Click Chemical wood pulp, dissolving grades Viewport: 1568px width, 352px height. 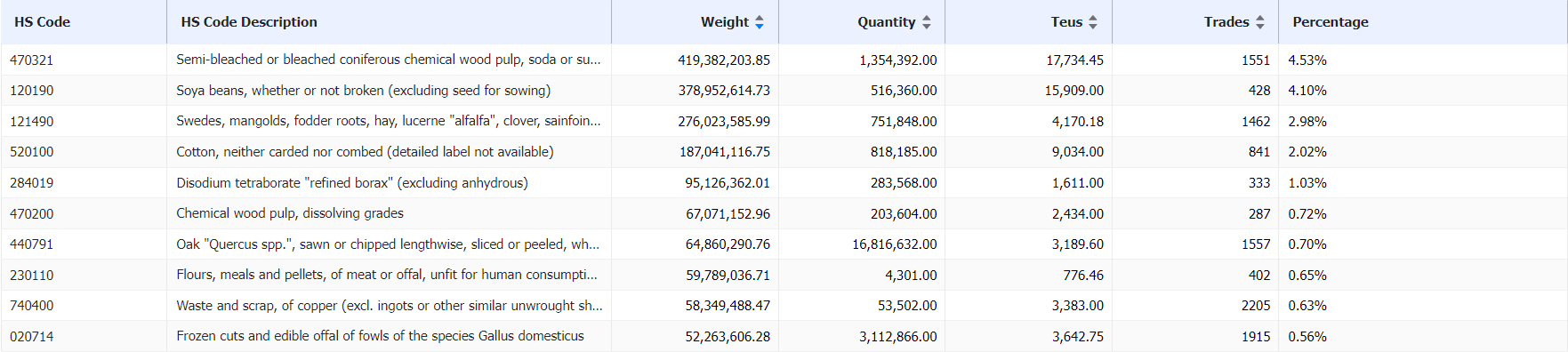(x=290, y=213)
